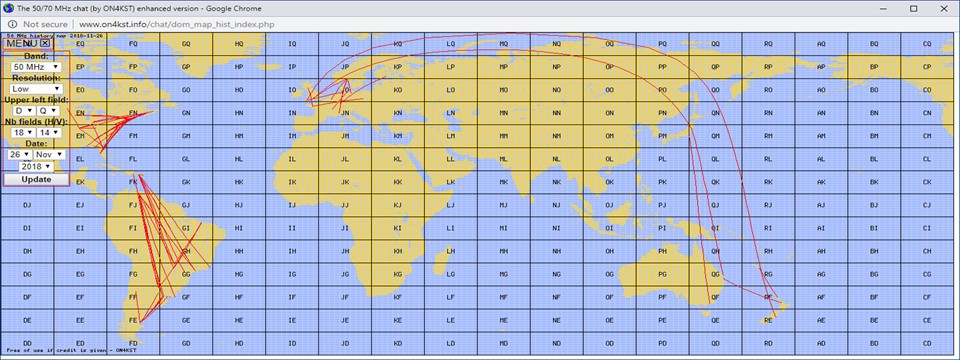Close the MENU panel with X icon
Image resolution: width=960 pixels, height=360 pixels.
point(45,43)
